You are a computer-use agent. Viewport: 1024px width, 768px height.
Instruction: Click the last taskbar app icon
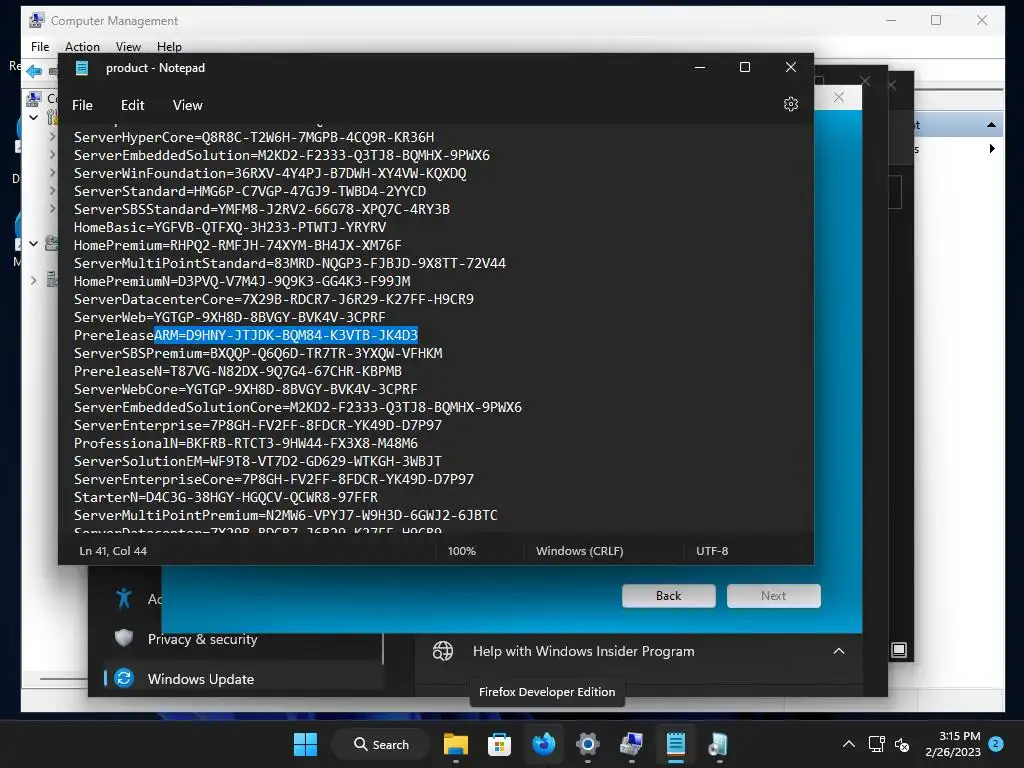(719, 744)
